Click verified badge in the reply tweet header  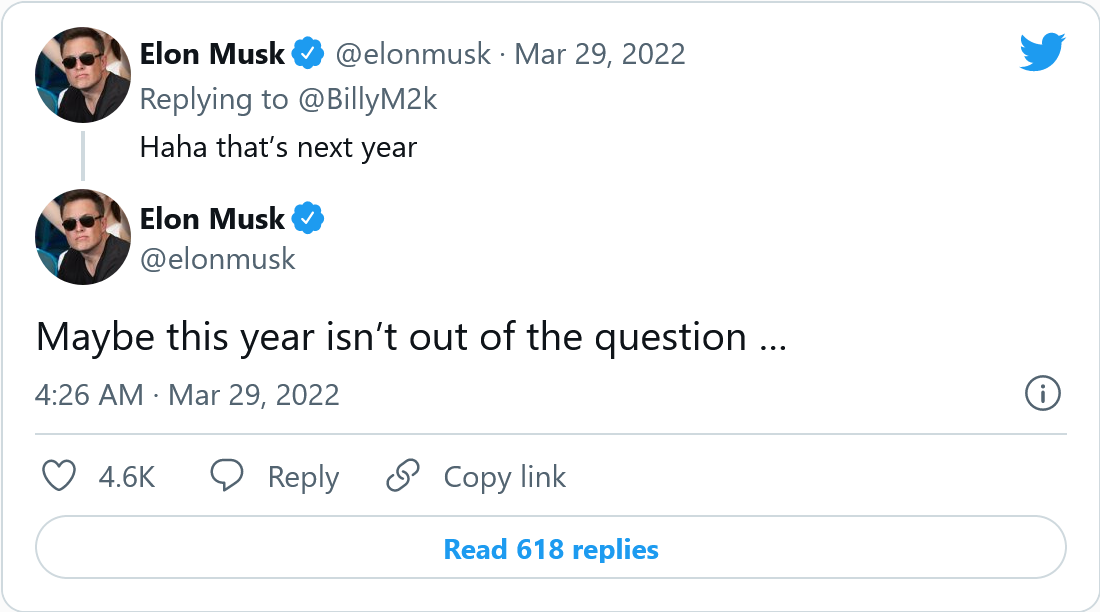coord(307,54)
